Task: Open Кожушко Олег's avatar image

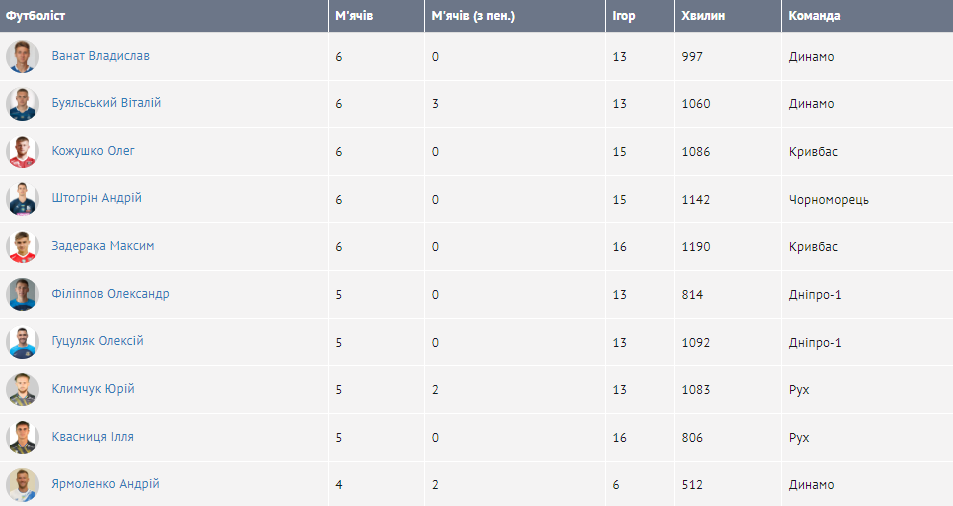Action: click(x=22, y=151)
